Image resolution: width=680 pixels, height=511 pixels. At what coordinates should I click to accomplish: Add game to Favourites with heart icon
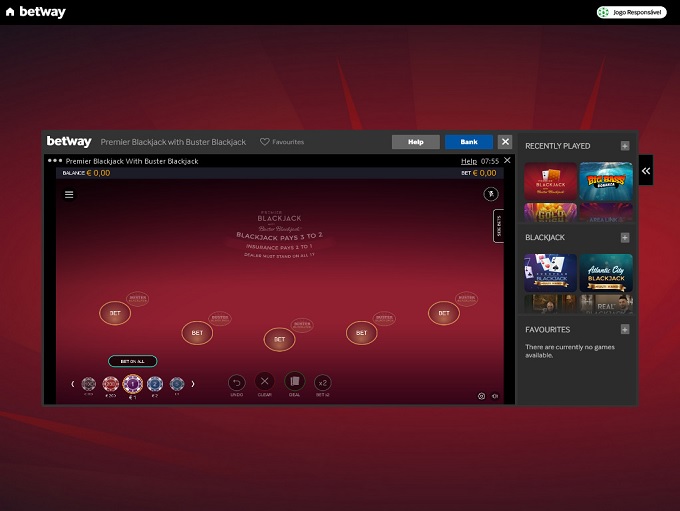pos(265,142)
